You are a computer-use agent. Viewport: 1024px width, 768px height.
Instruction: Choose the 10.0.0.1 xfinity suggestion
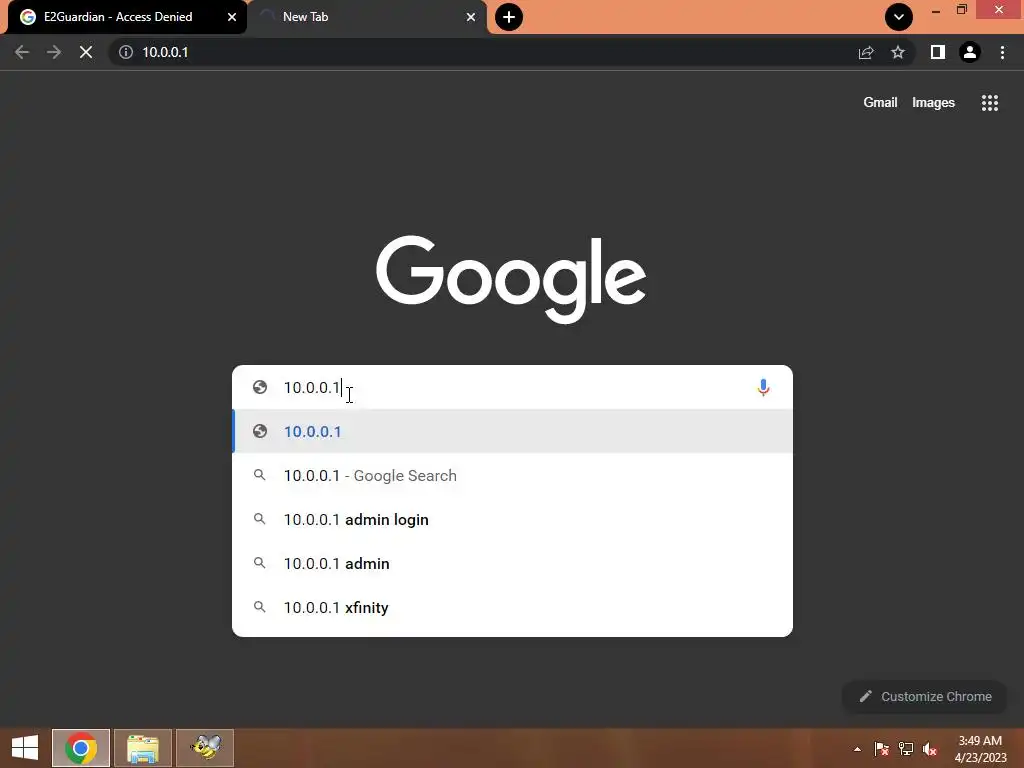click(512, 607)
